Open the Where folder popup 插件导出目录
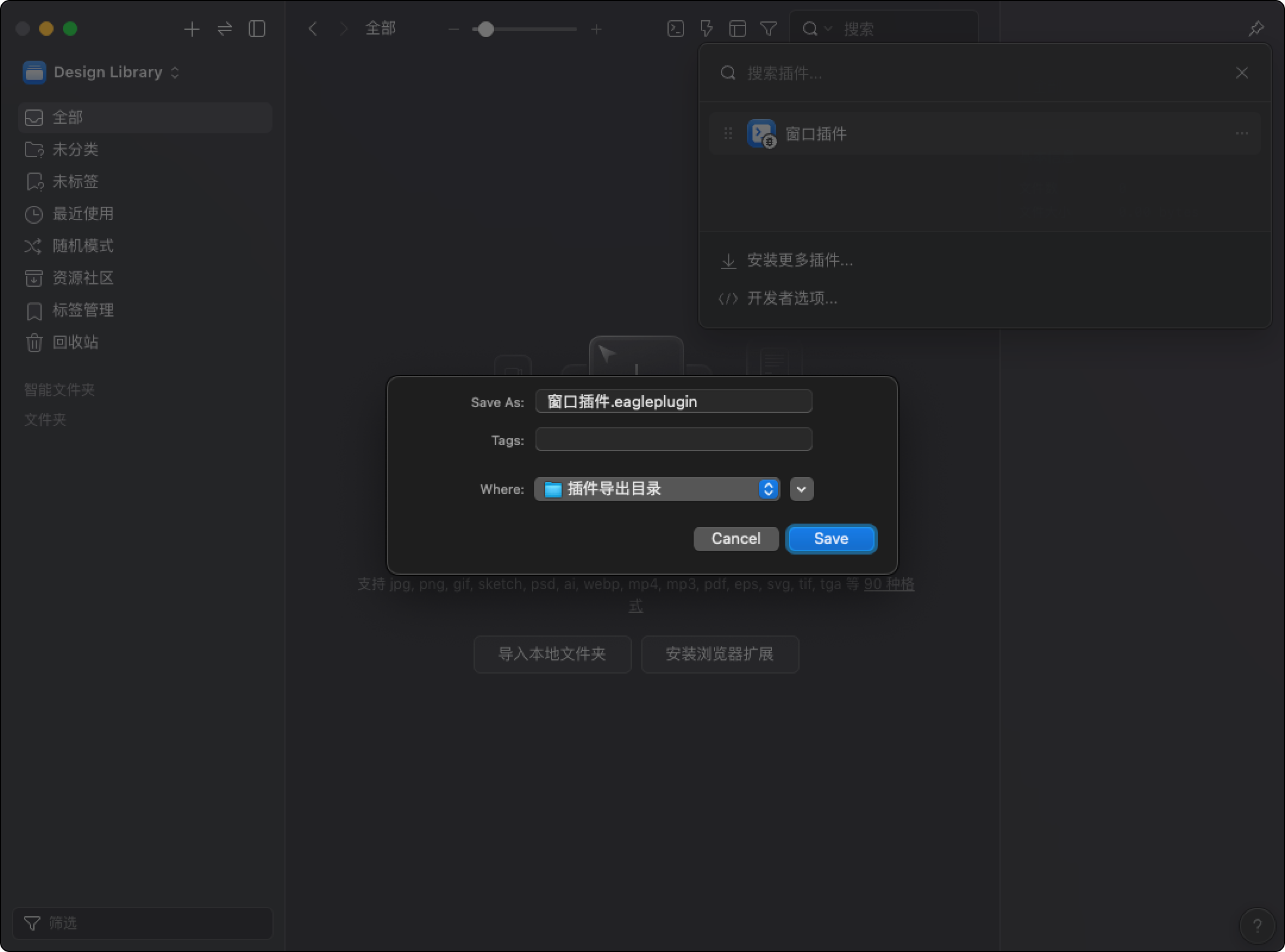 [657, 489]
